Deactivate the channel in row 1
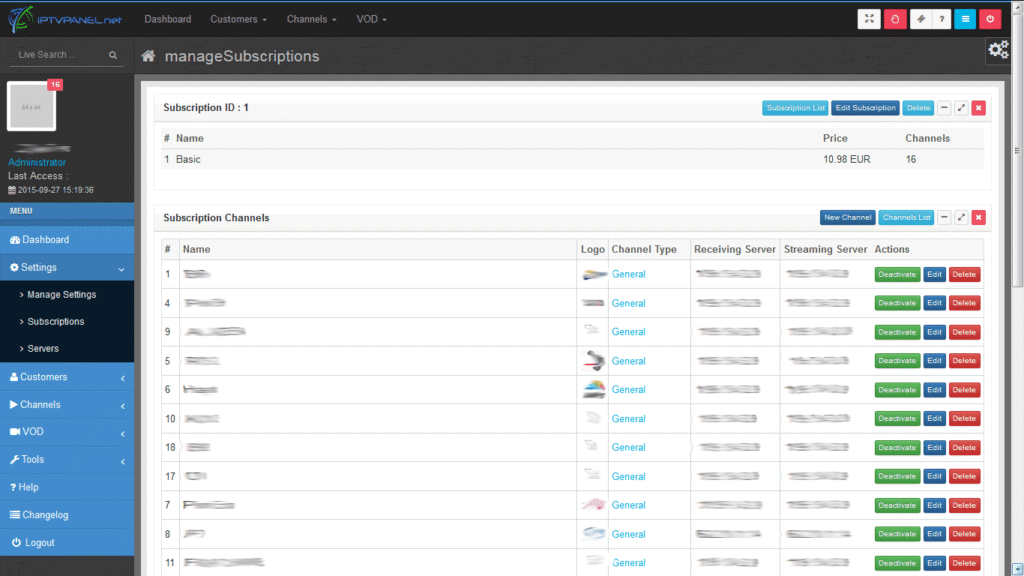 pyautogui.click(x=897, y=274)
